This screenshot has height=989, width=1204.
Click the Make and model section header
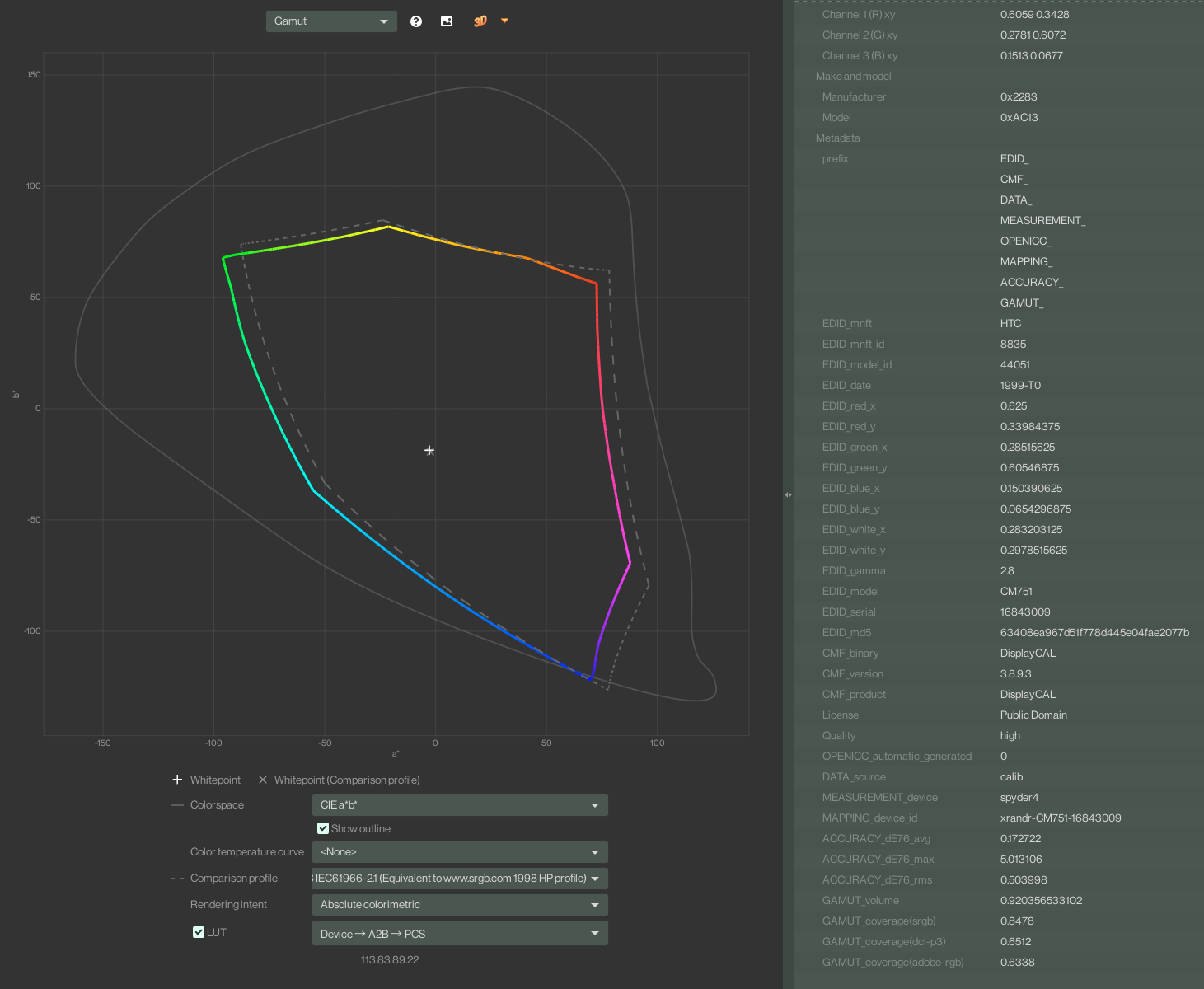pos(854,77)
